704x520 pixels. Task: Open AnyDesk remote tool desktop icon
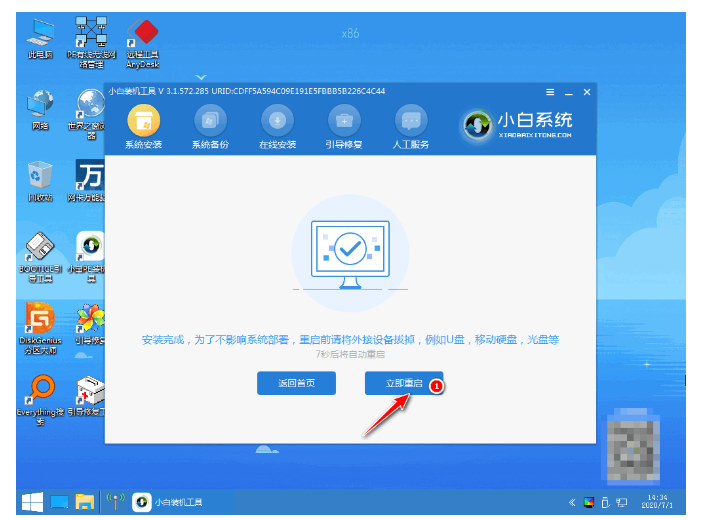(144, 40)
